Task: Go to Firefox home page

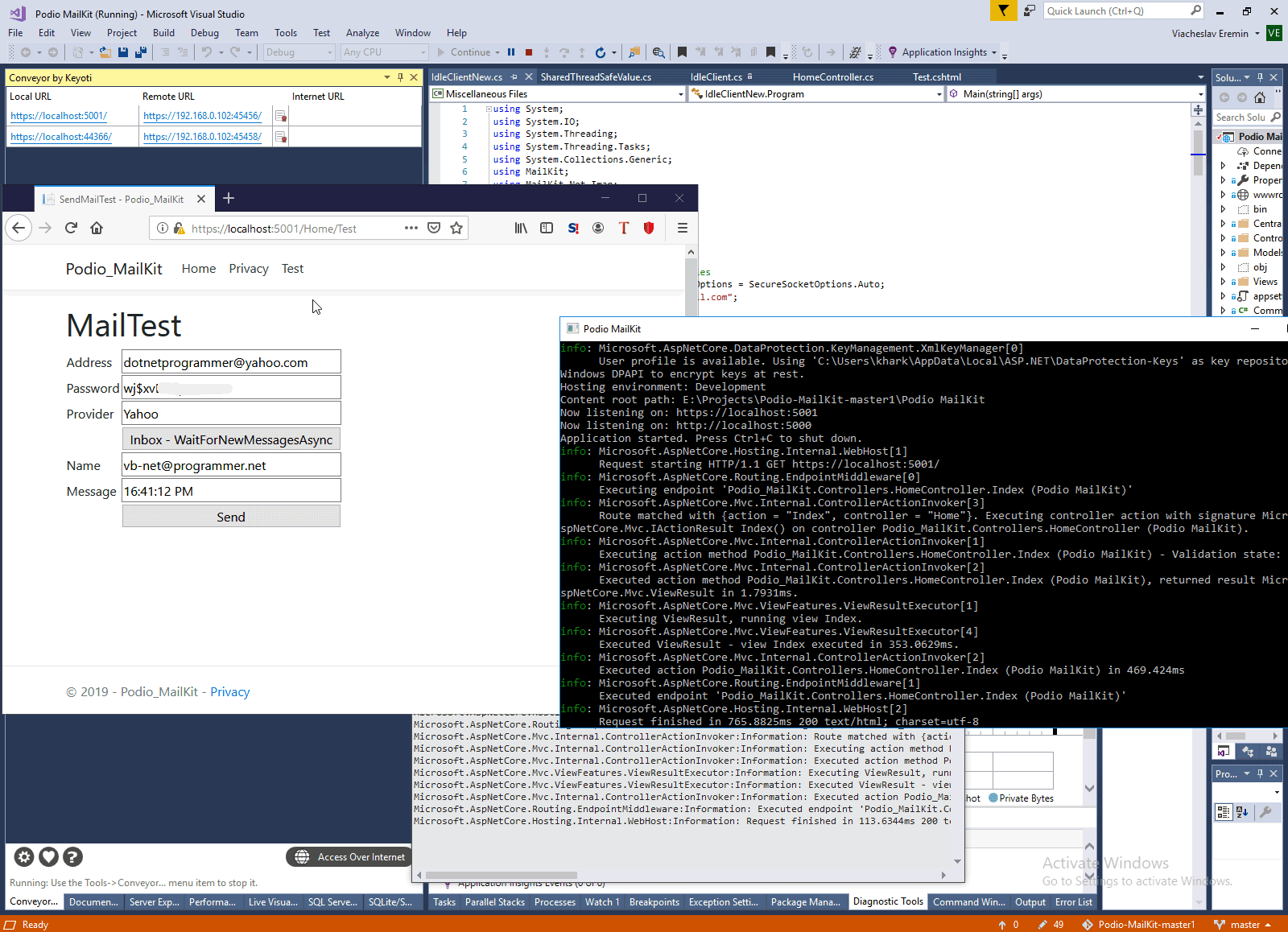Action: pos(97,228)
